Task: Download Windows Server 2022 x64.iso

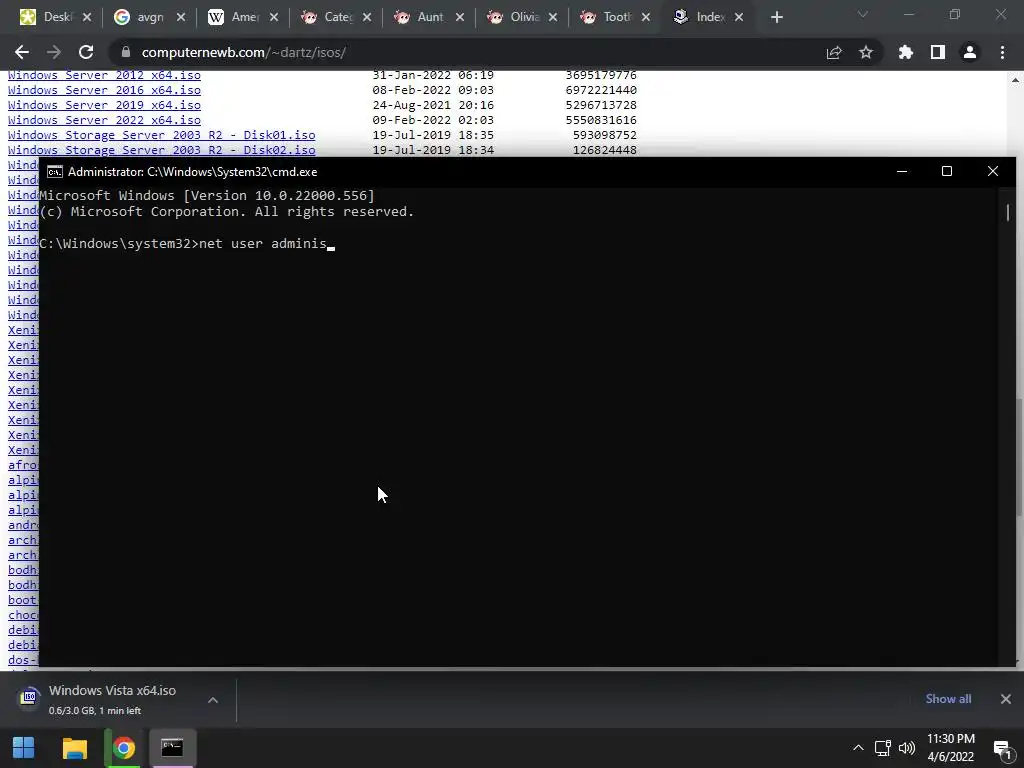Action: click(104, 120)
